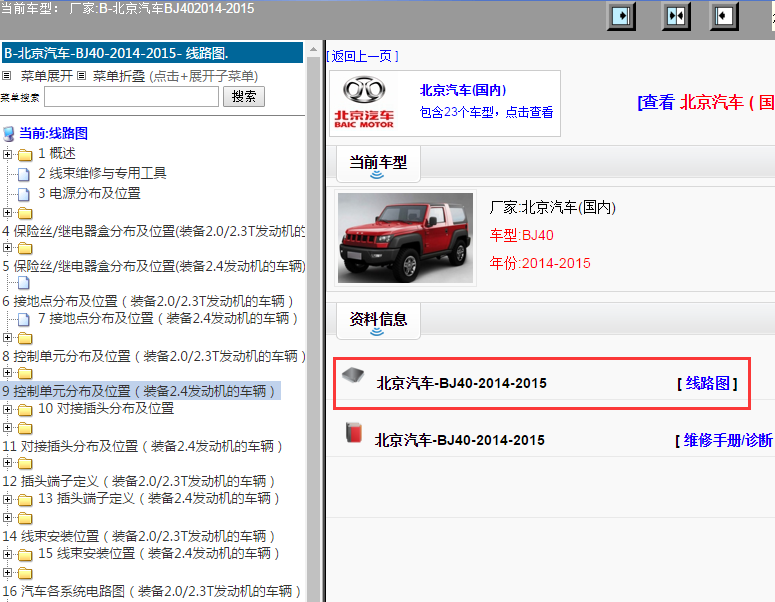Click the document icon of 2 线束维修与专用工具
This screenshot has height=602, width=775.
pos(23,174)
